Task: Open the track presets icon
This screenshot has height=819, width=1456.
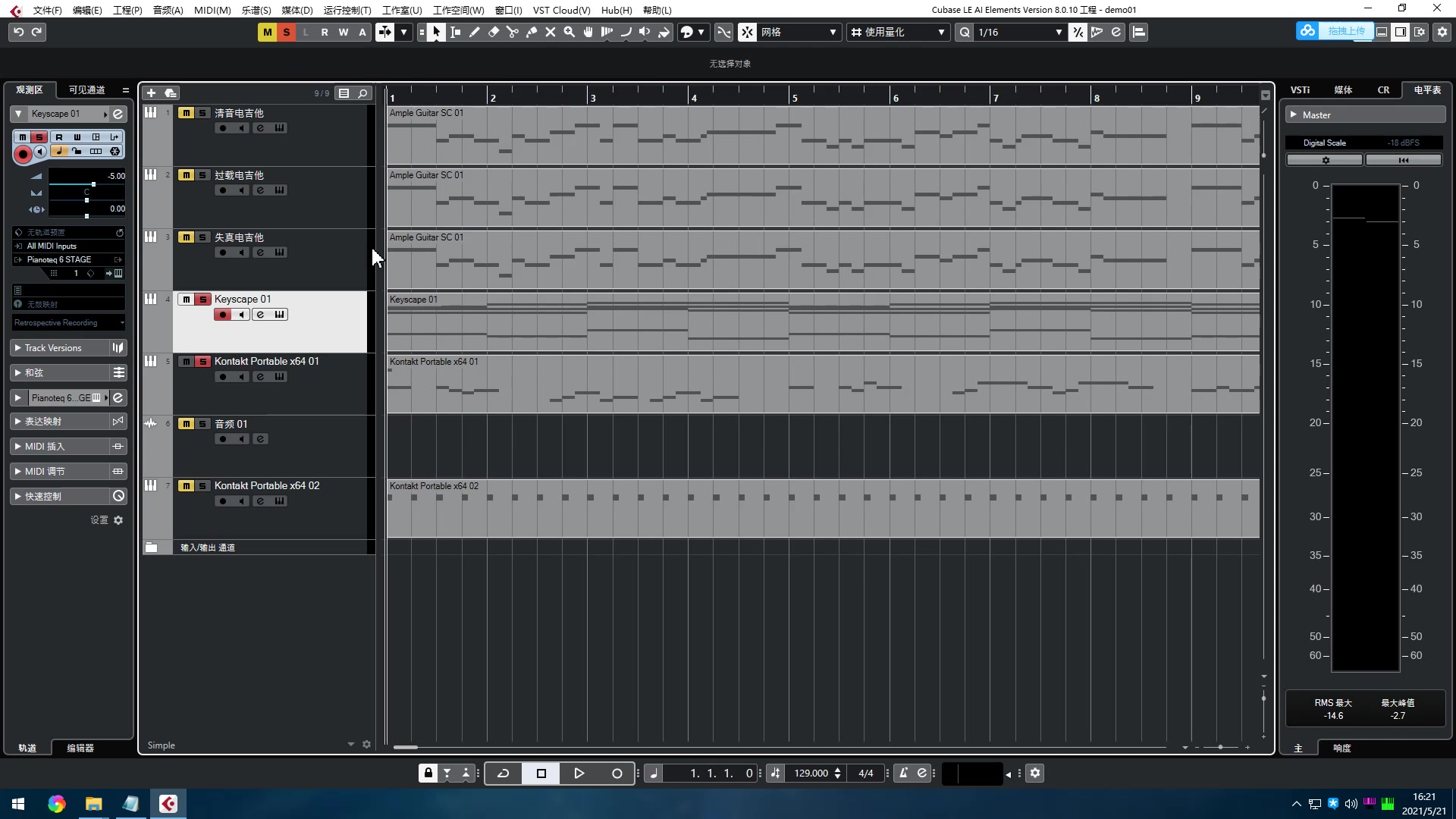Action: (x=171, y=93)
